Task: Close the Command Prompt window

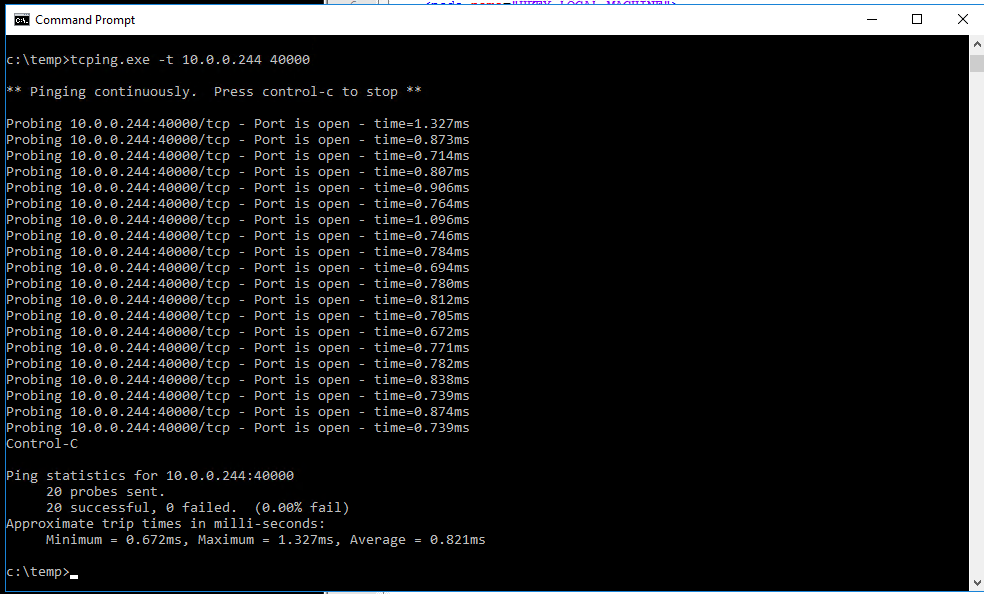Action: [x=962, y=19]
